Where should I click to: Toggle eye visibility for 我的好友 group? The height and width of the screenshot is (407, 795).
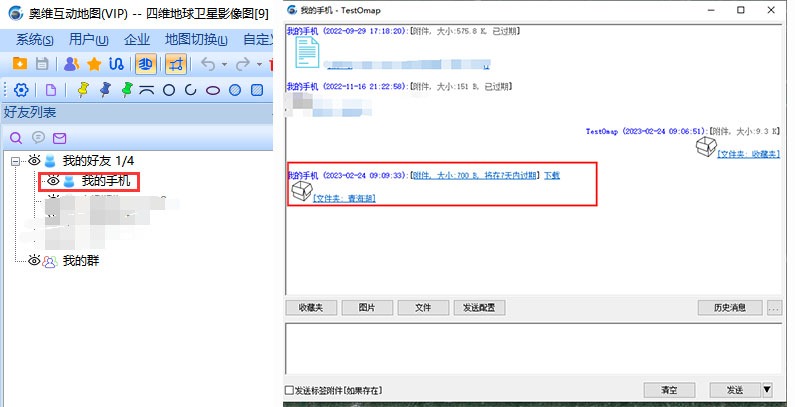(x=34, y=160)
